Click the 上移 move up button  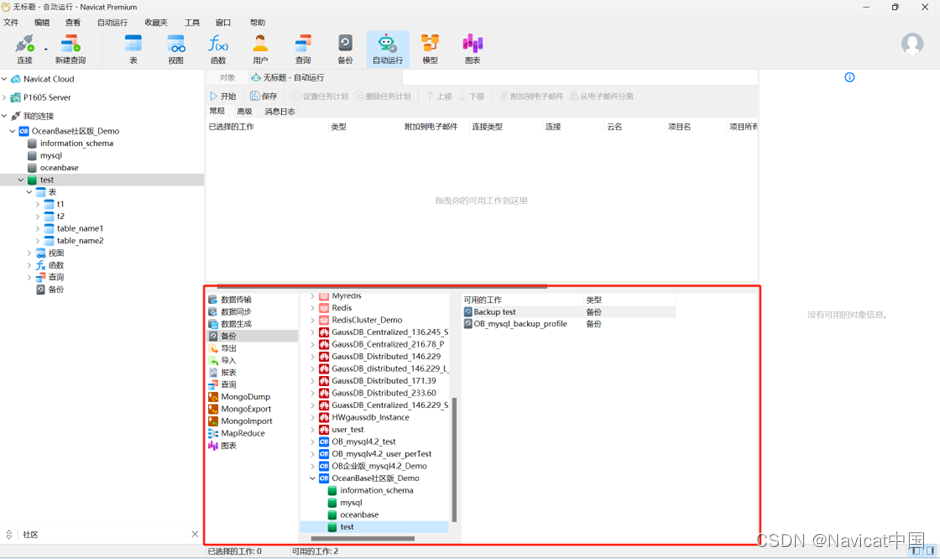tap(439, 96)
